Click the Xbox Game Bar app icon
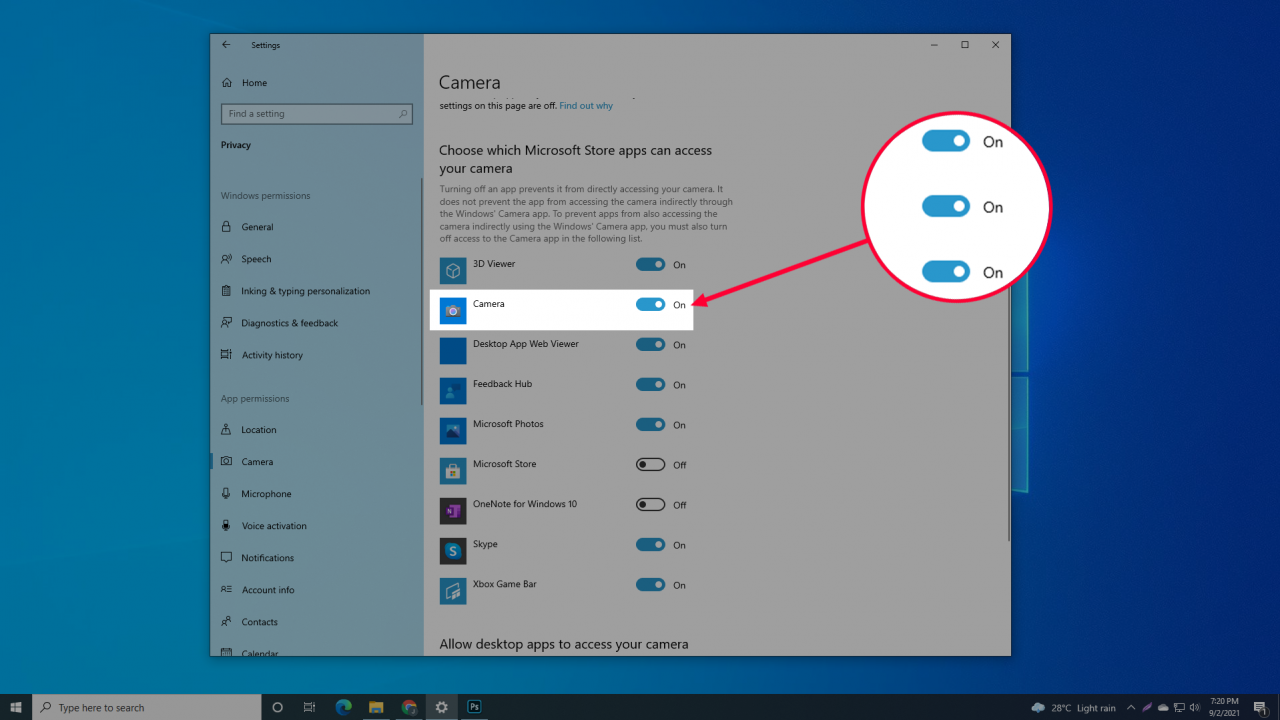This screenshot has height=720, width=1280. [x=453, y=591]
